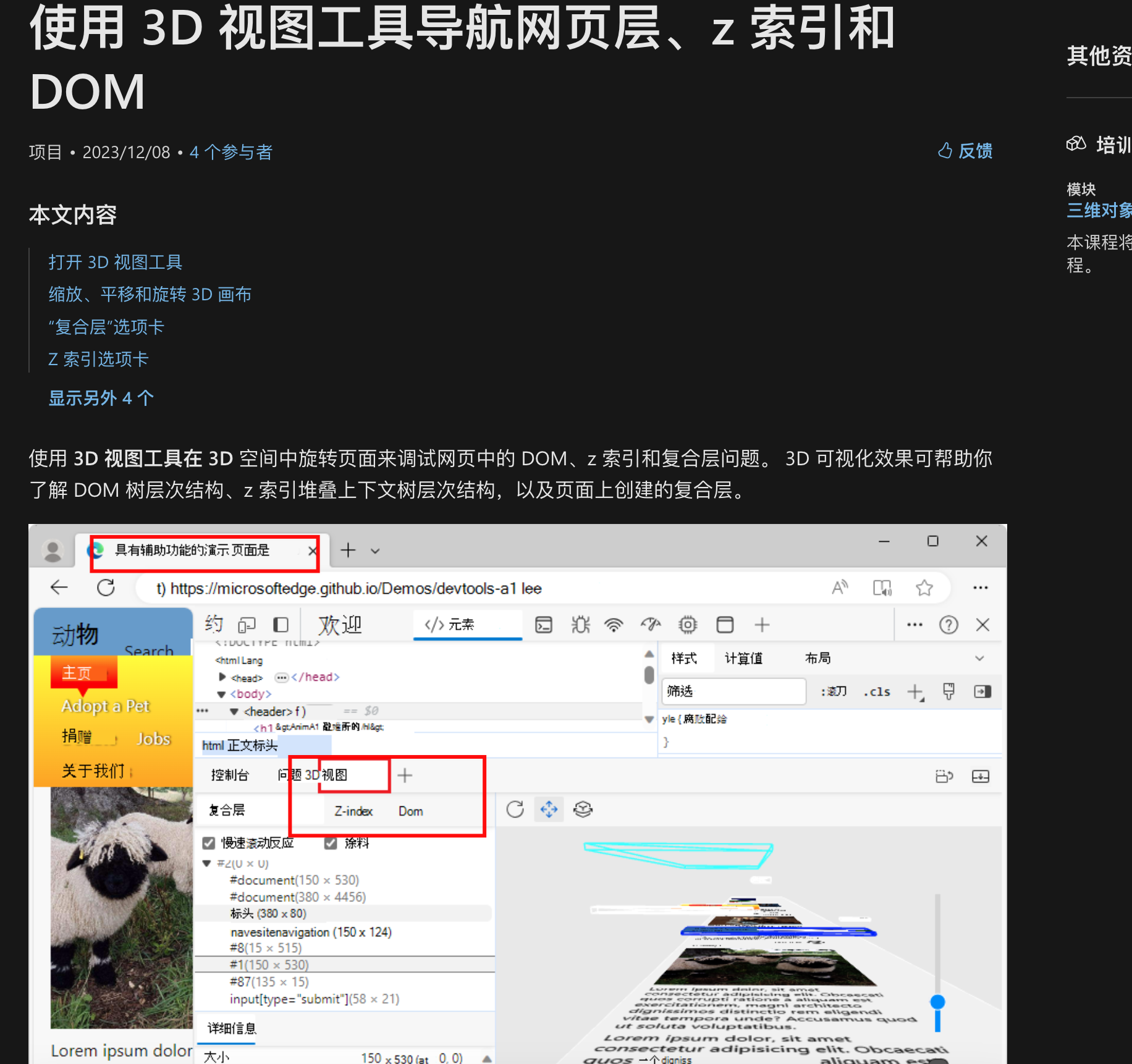1132x1064 pixels.
Task: Open the DevTools customize three-dot menu
Action: pyautogui.click(x=915, y=625)
